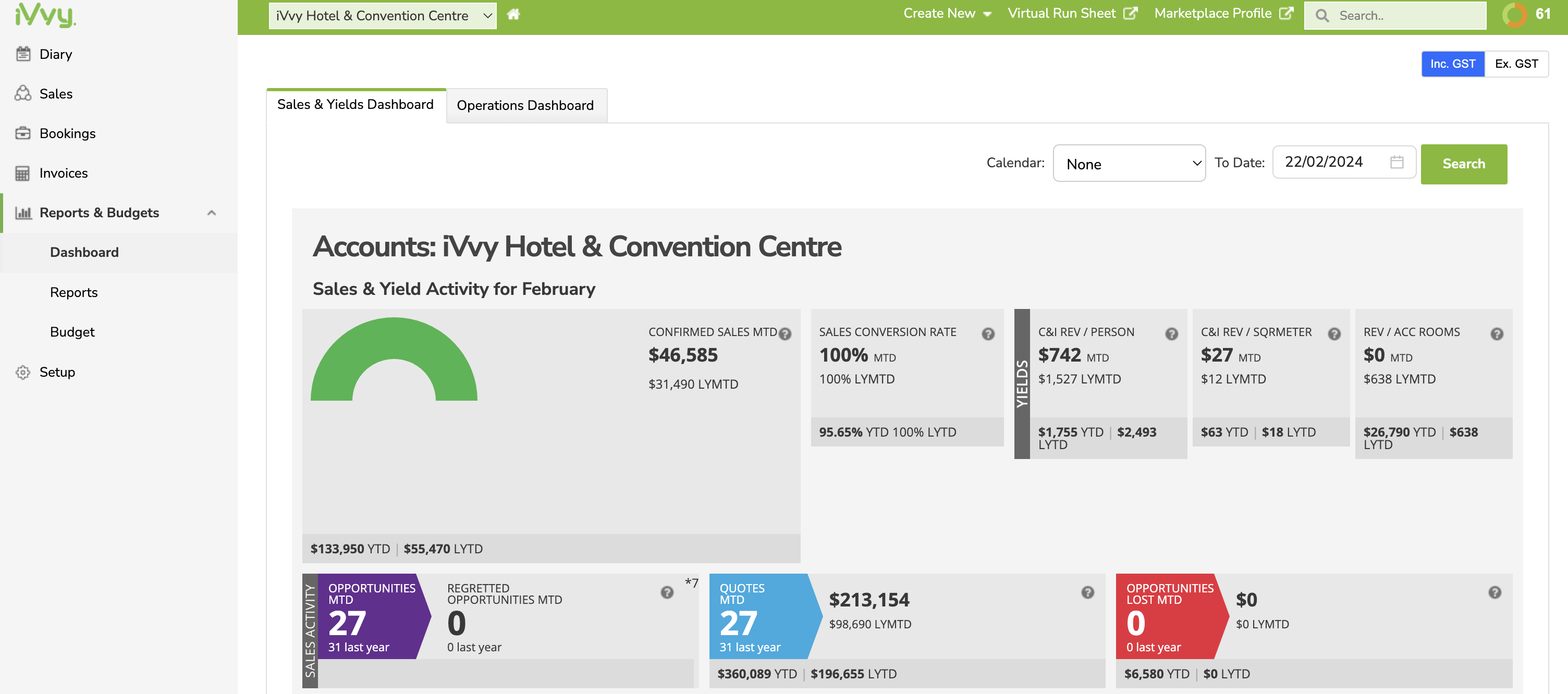Click the iVvy logo at the top left
Screen dimensions: 1568x694
(x=43, y=17)
